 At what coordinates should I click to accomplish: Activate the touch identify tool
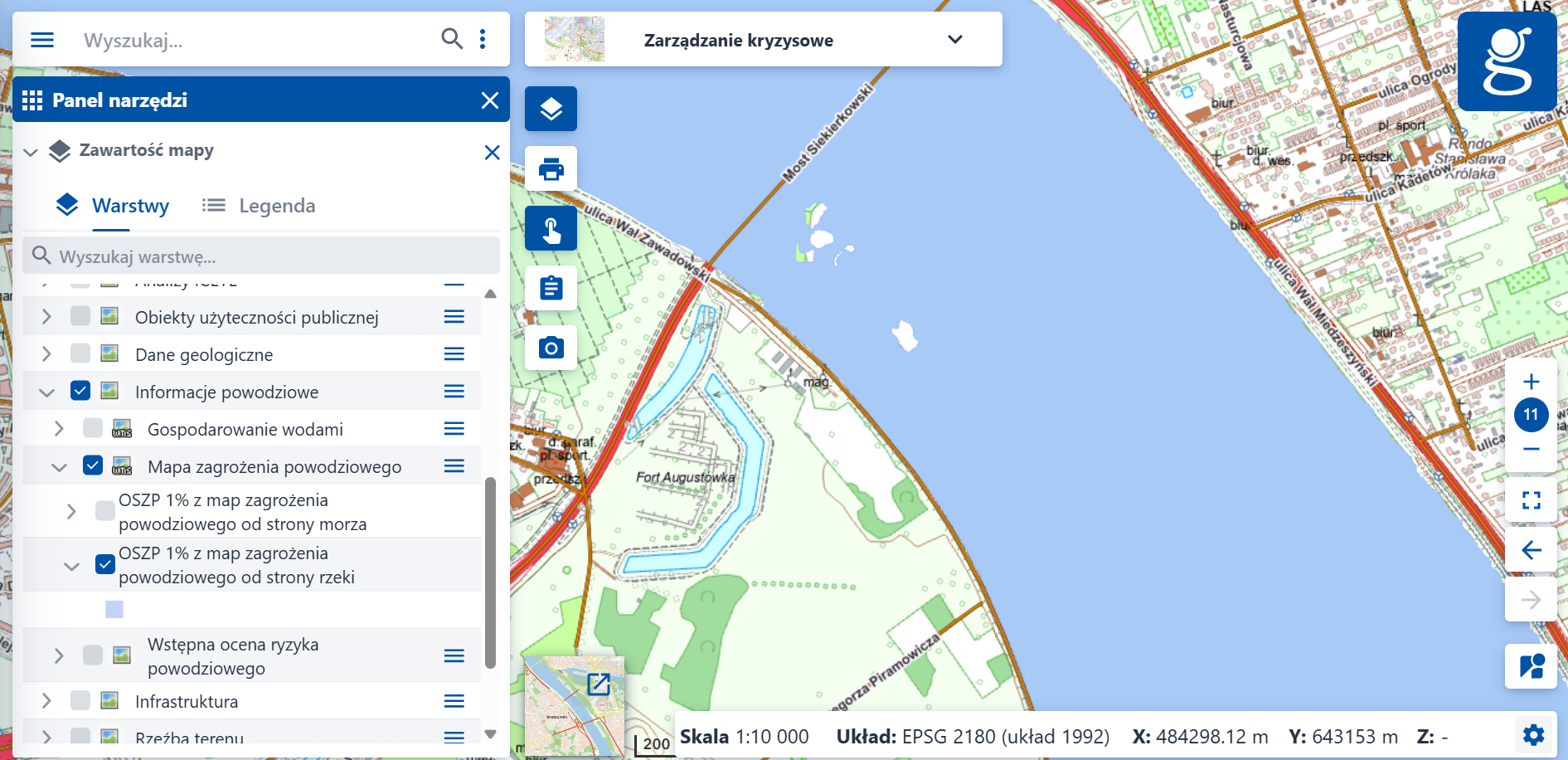point(551,228)
